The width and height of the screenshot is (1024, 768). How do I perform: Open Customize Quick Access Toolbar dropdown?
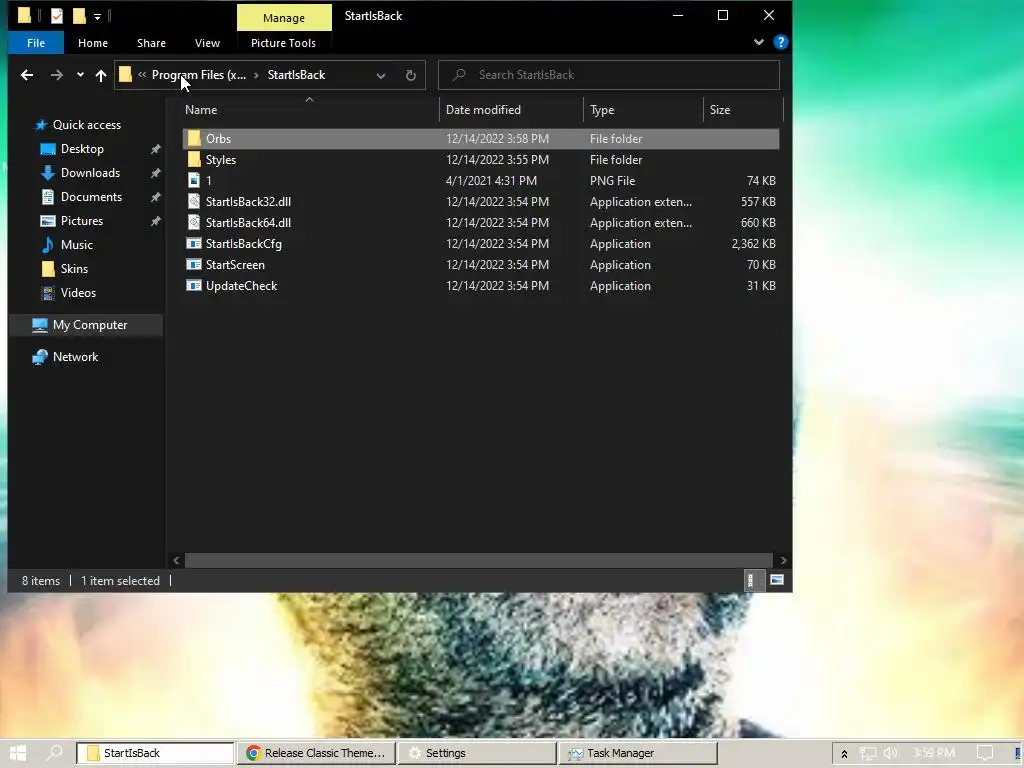[x=97, y=16]
